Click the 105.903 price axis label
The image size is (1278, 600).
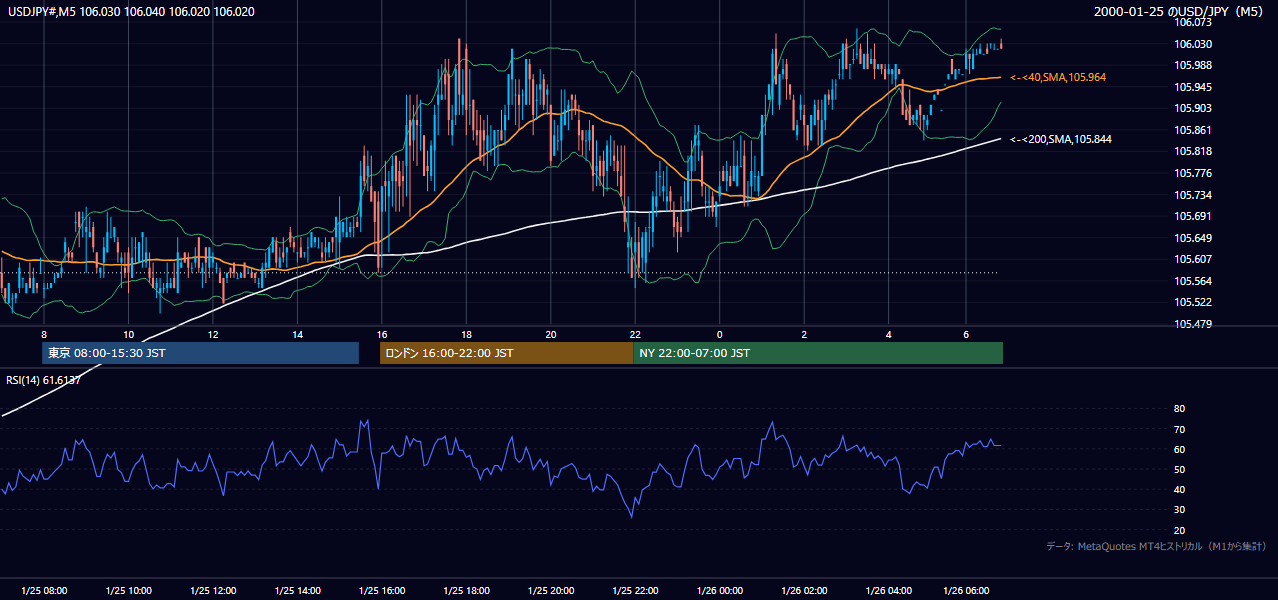click(1193, 108)
